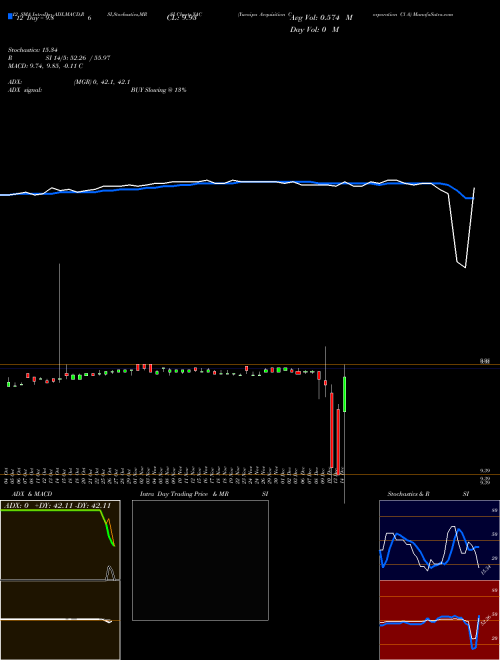The image size is (500, 660).
Task: Click the 'Stochastics & R' panel title
Action: (408, 494)
